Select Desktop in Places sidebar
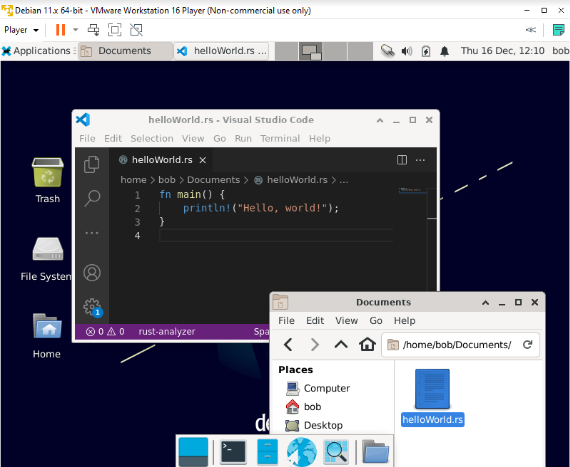This screenshot has width=570, height=467. (323, 425)
